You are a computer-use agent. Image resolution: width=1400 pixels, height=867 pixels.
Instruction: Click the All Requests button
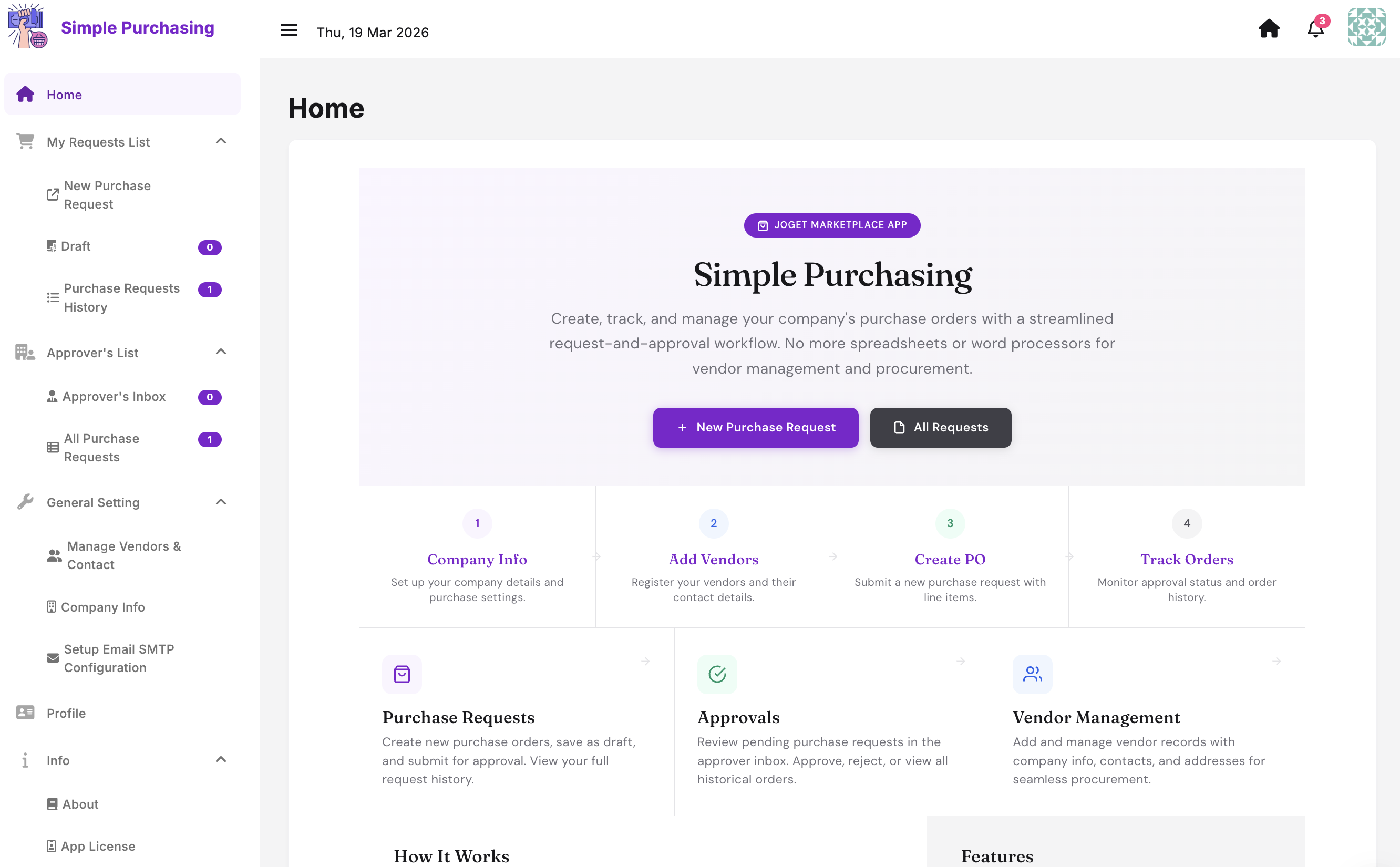[940, 427]
